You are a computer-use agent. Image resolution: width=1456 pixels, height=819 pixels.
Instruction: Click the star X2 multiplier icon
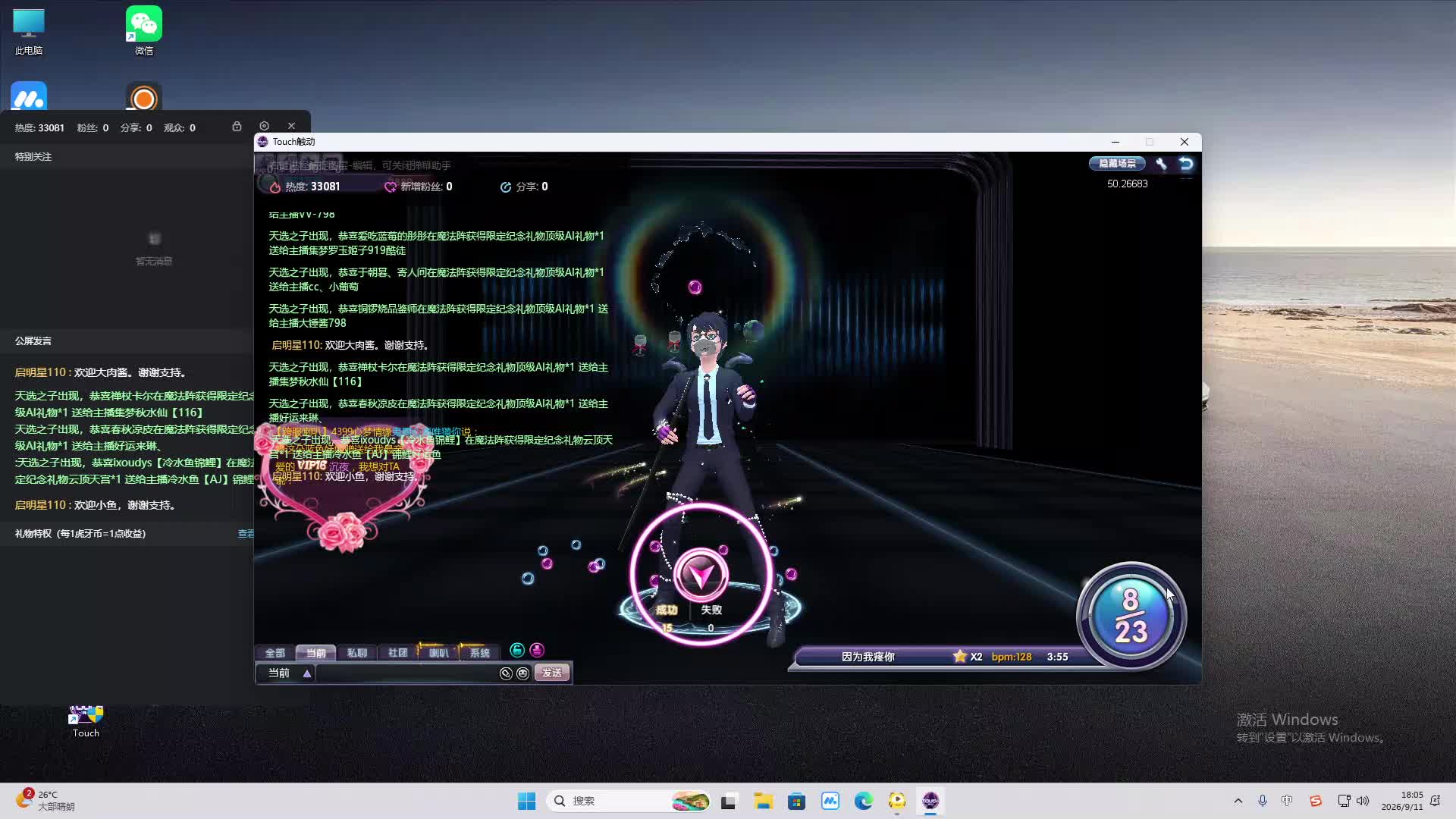(960, 657)
